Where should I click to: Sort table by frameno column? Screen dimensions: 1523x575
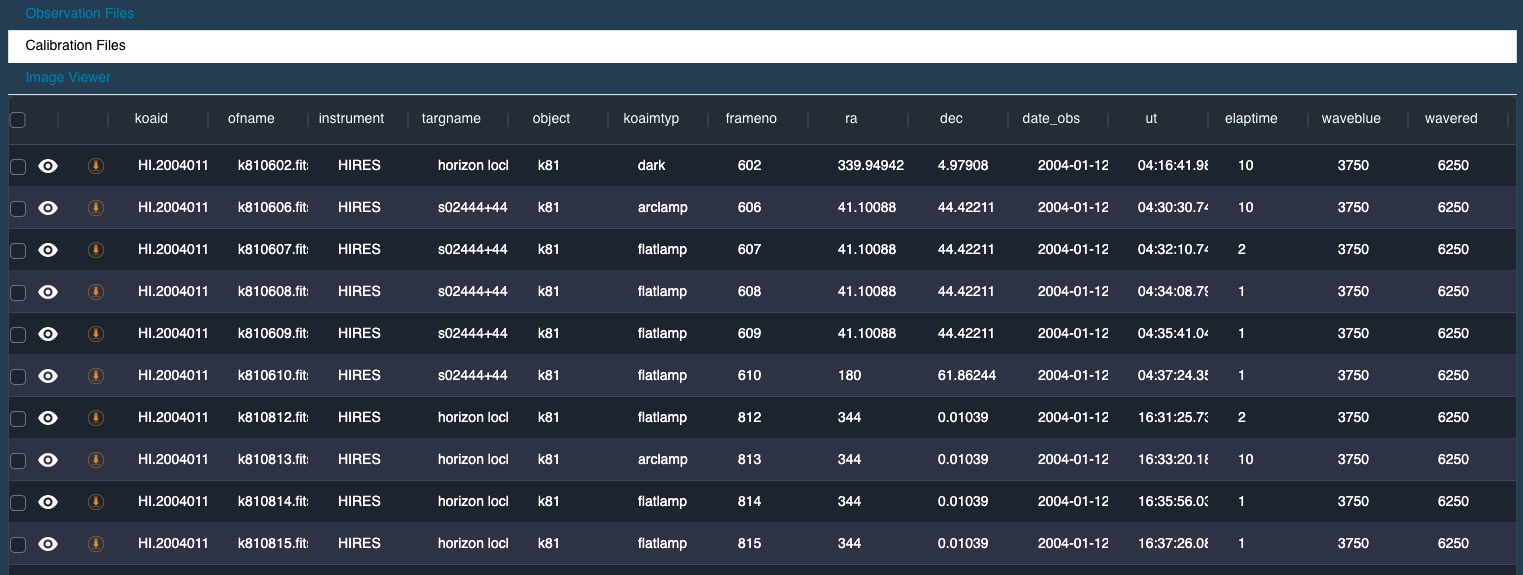point(750,119)
